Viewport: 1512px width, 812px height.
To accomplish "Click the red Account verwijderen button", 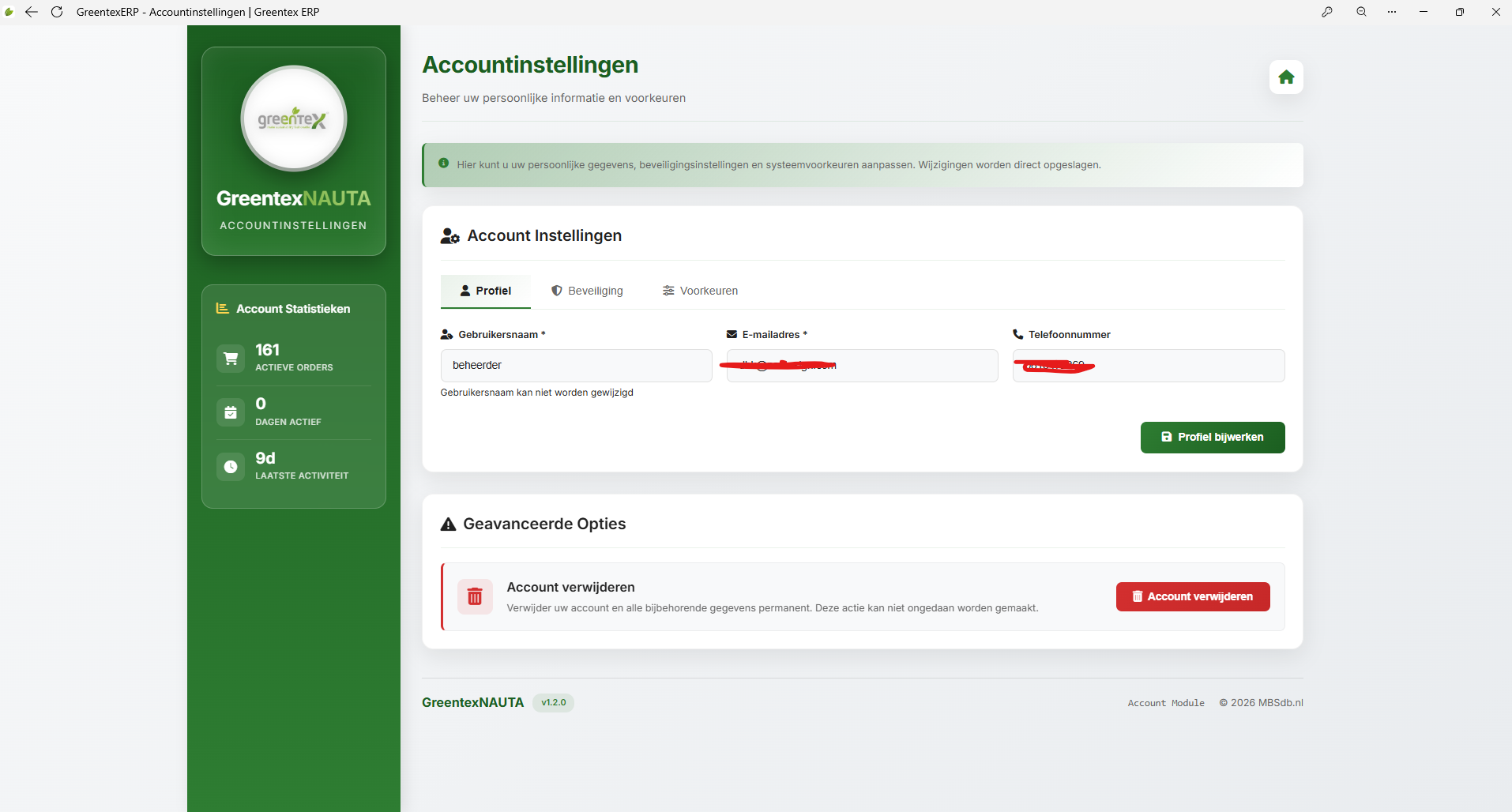I will [x=1193, y=596].
